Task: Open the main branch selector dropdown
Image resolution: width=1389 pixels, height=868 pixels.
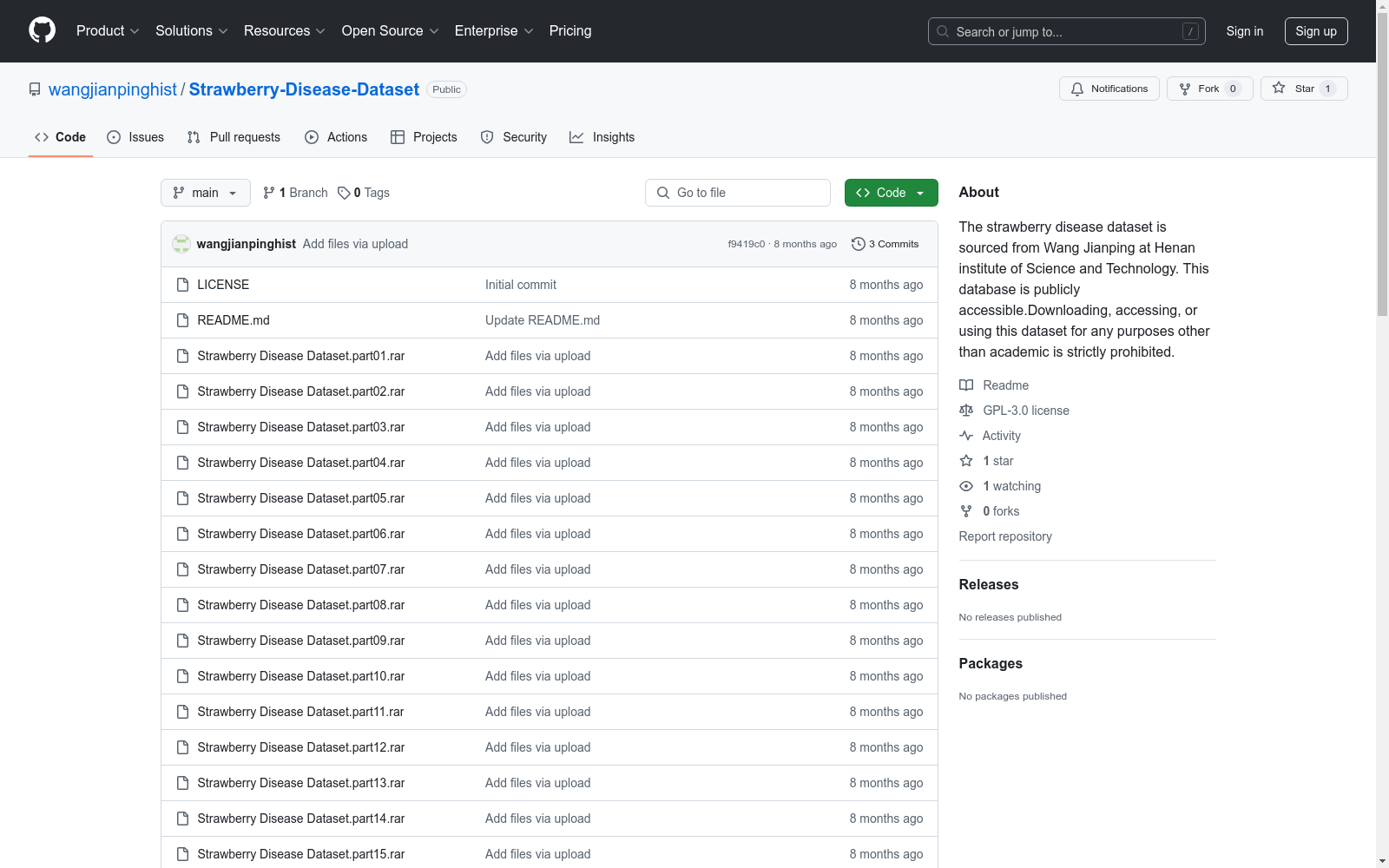Action: [x=206, y=193]
